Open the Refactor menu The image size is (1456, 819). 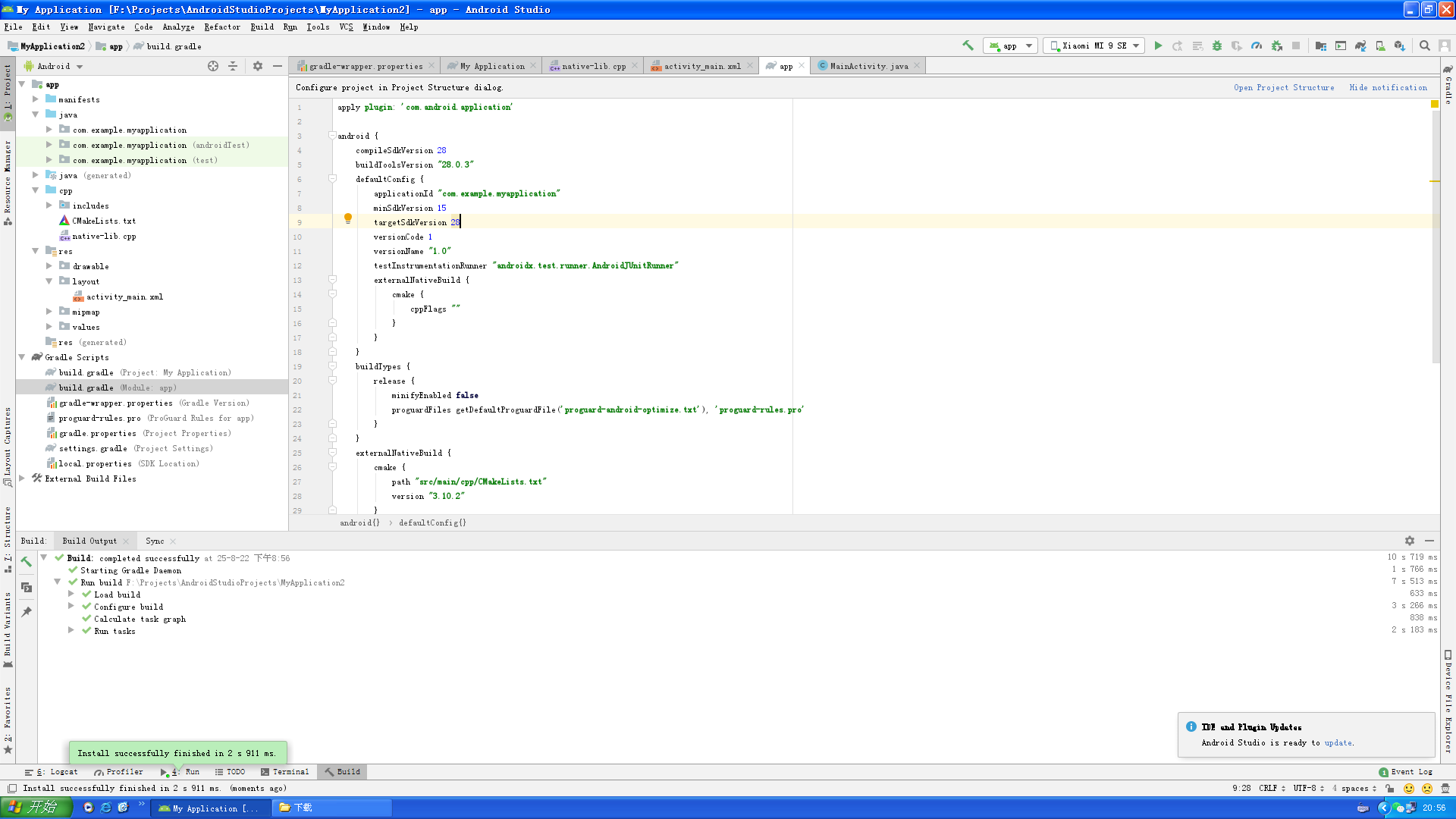(222, 27)
